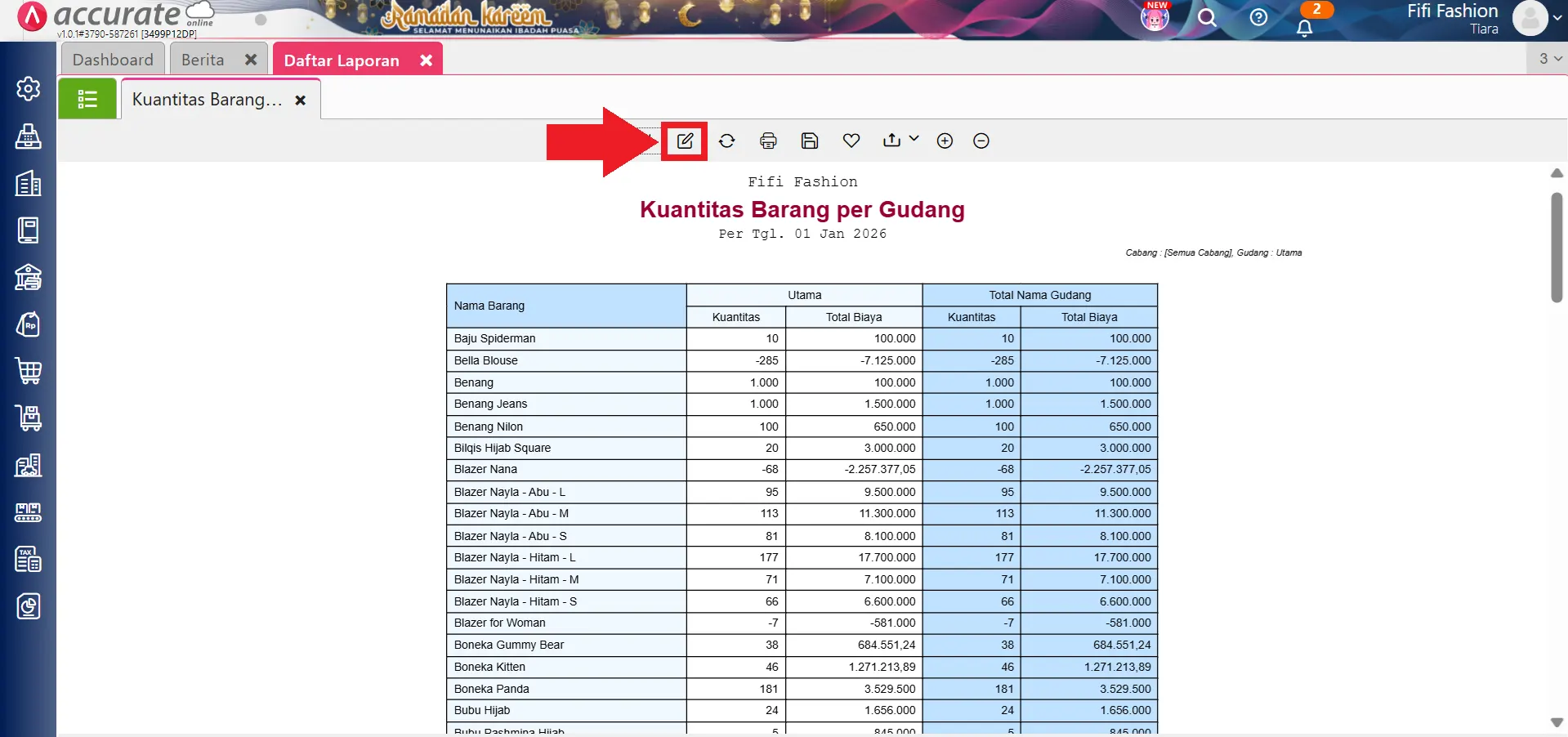Switch to the Dashboard tab
1568x737 pixels.
point(113,60)
